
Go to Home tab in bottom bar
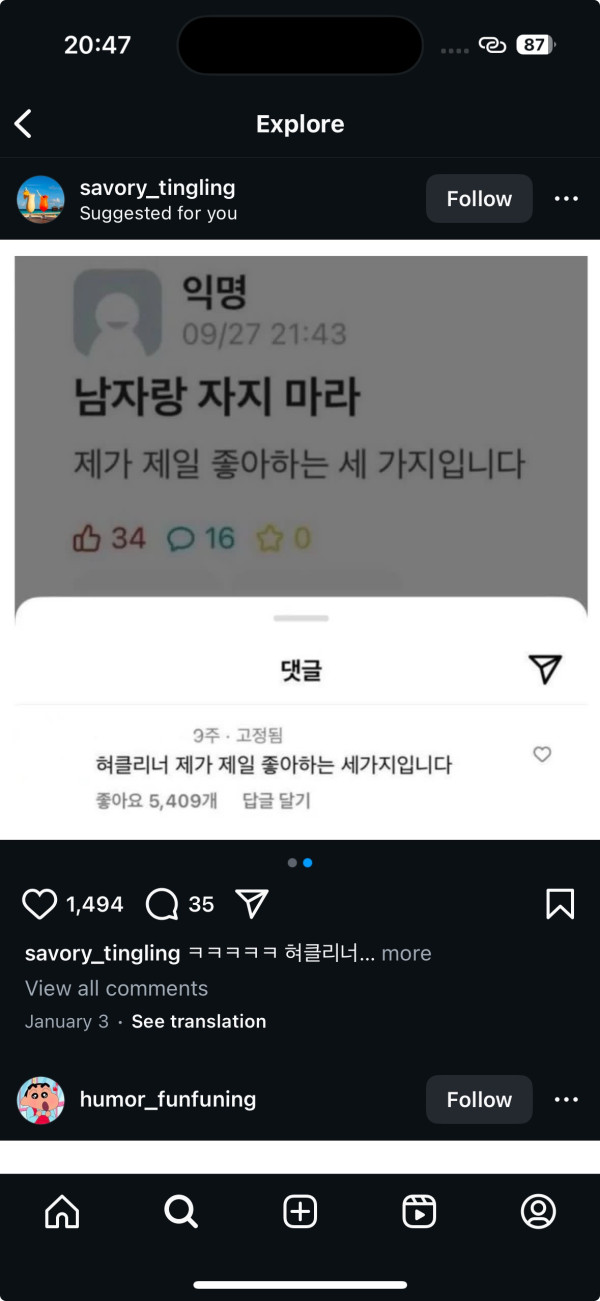pyautogui.click(x=62, y=1212)
